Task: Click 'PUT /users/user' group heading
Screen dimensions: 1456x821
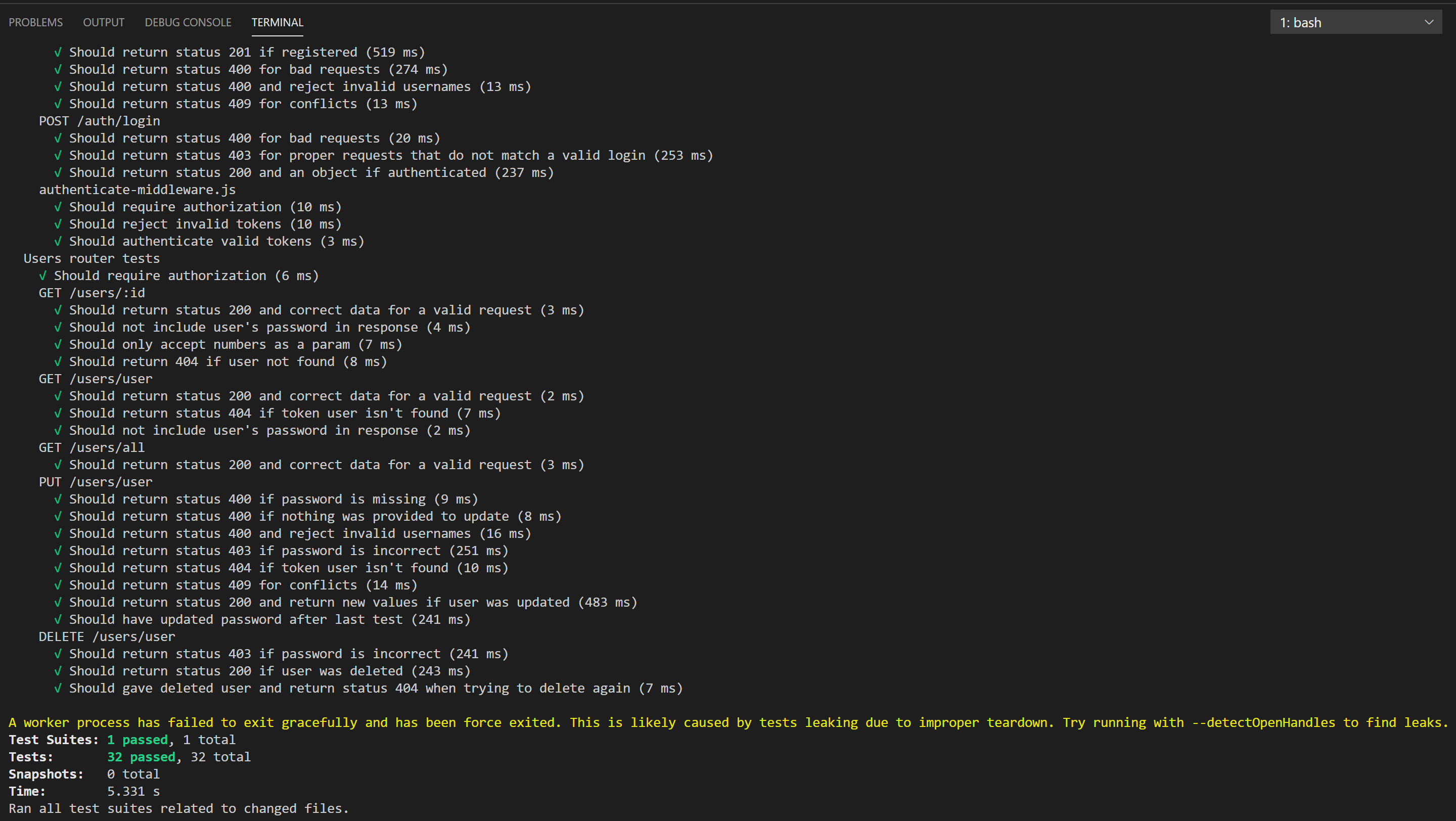Action: pos(96,482)
